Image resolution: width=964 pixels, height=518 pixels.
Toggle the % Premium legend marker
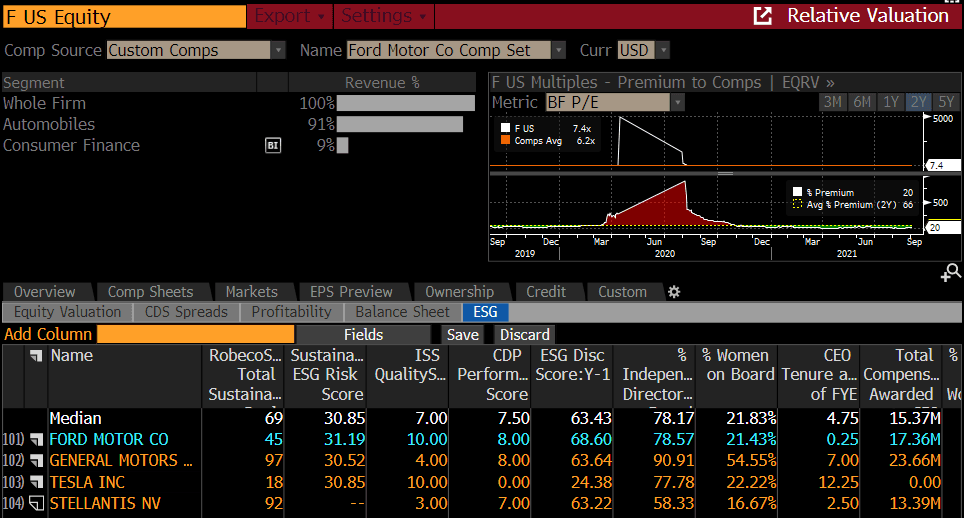click(797, 192)
